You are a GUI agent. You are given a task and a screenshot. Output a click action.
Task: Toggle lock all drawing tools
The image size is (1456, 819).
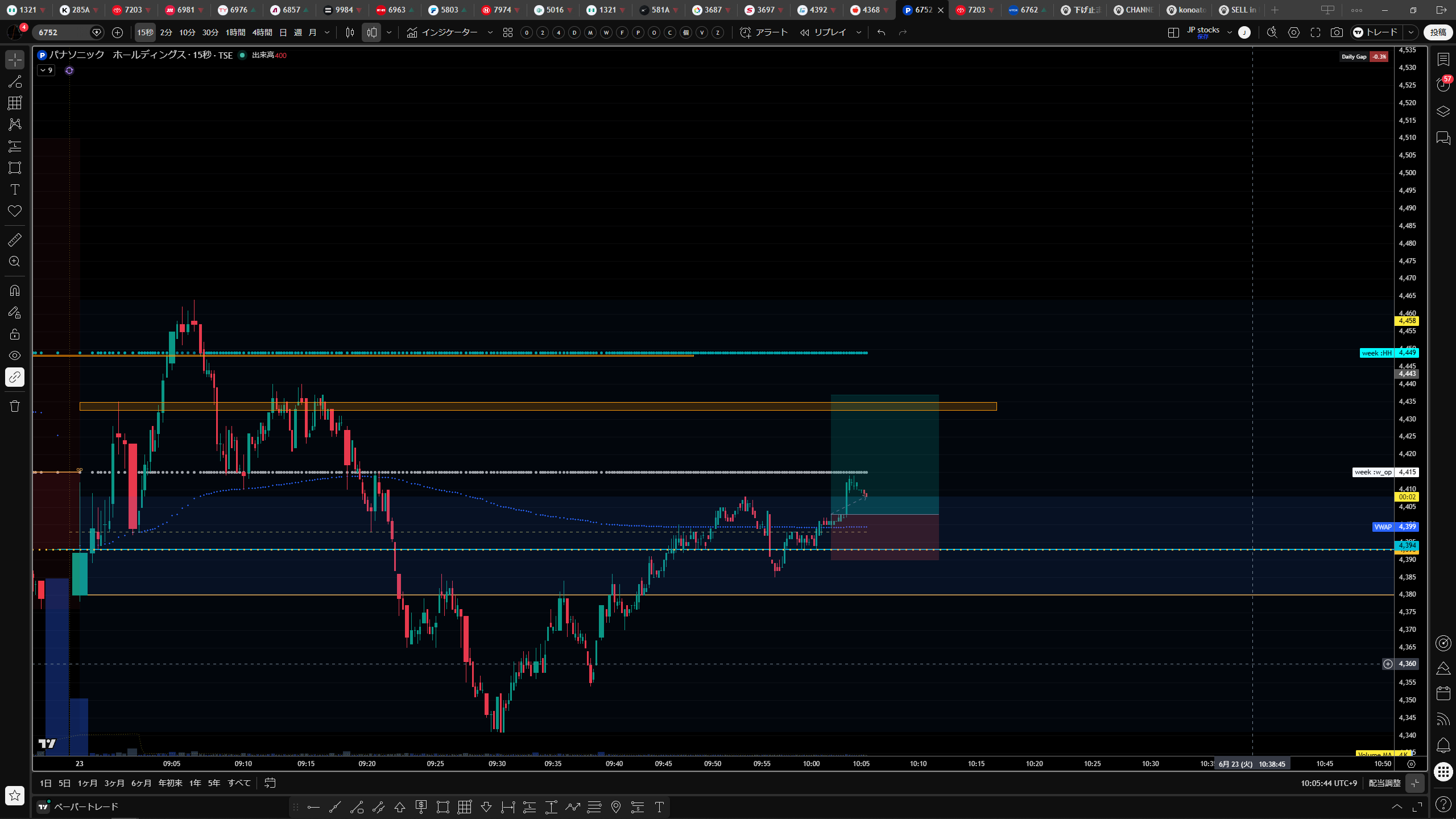pyautogui.click(x=15, y=334)
